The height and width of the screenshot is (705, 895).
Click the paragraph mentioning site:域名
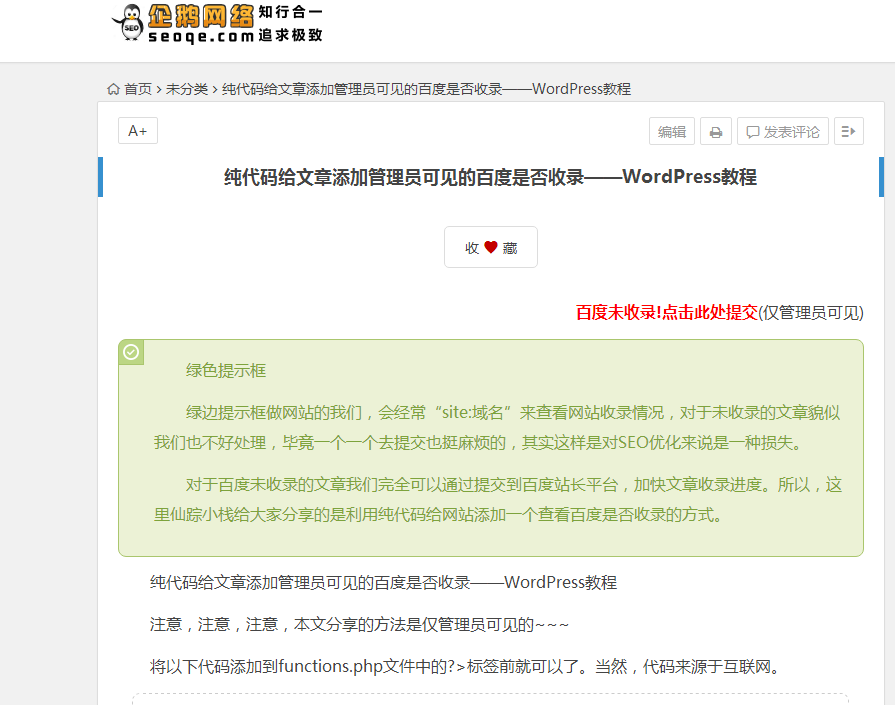tap(496, 427)
